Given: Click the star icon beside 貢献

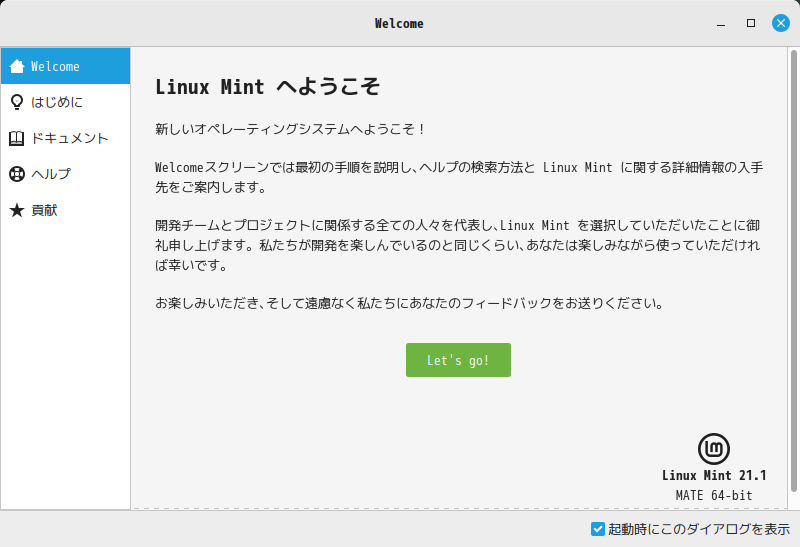Looking at the screenshot, I should (x=17, y=210).
